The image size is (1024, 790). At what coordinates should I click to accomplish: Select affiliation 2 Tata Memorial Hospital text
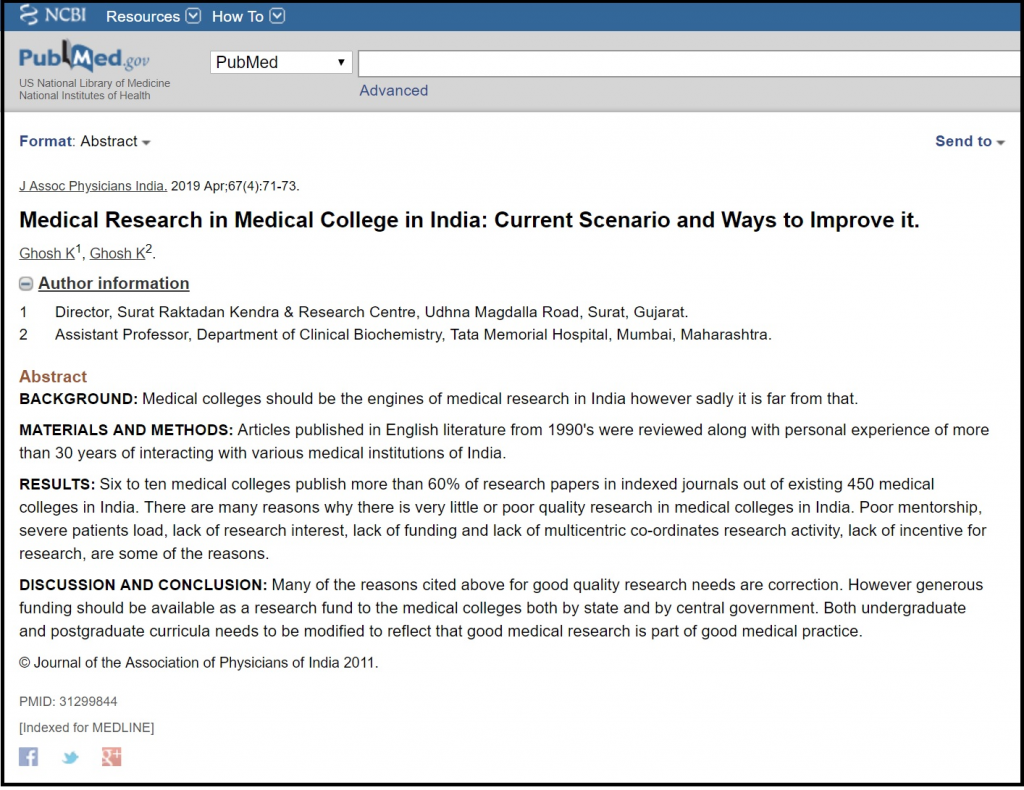coord(413,335)
